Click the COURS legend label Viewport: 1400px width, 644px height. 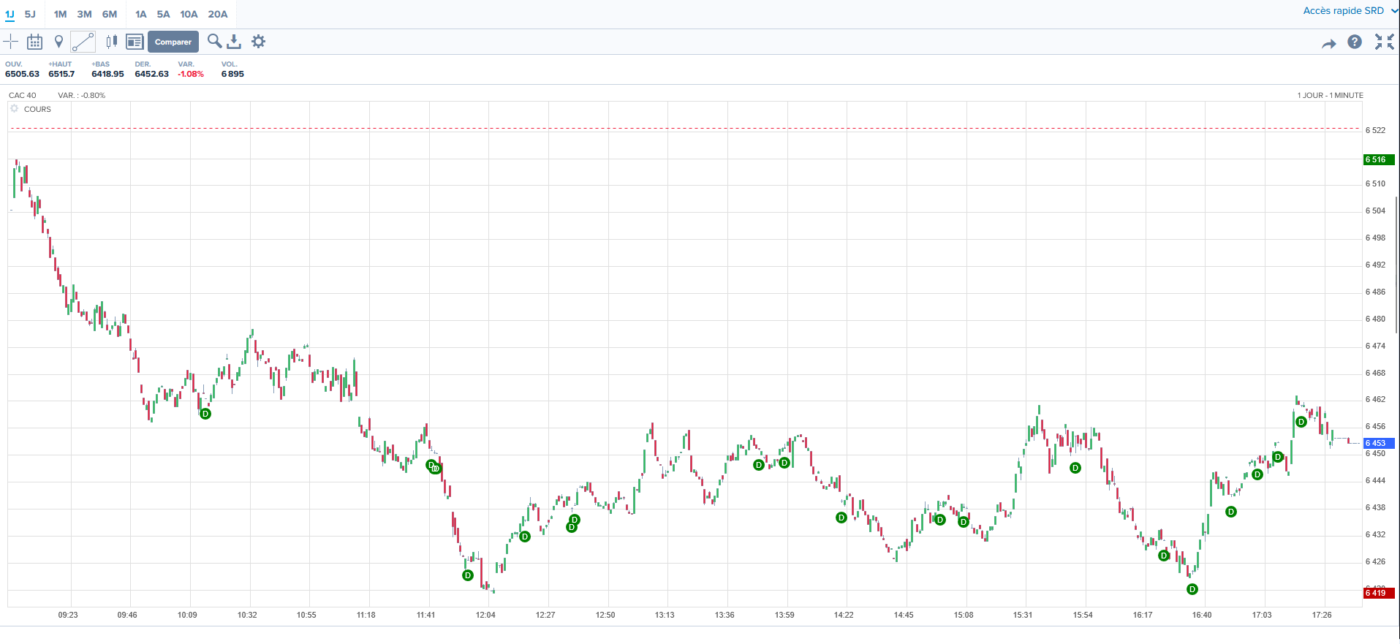click(37, 109)
